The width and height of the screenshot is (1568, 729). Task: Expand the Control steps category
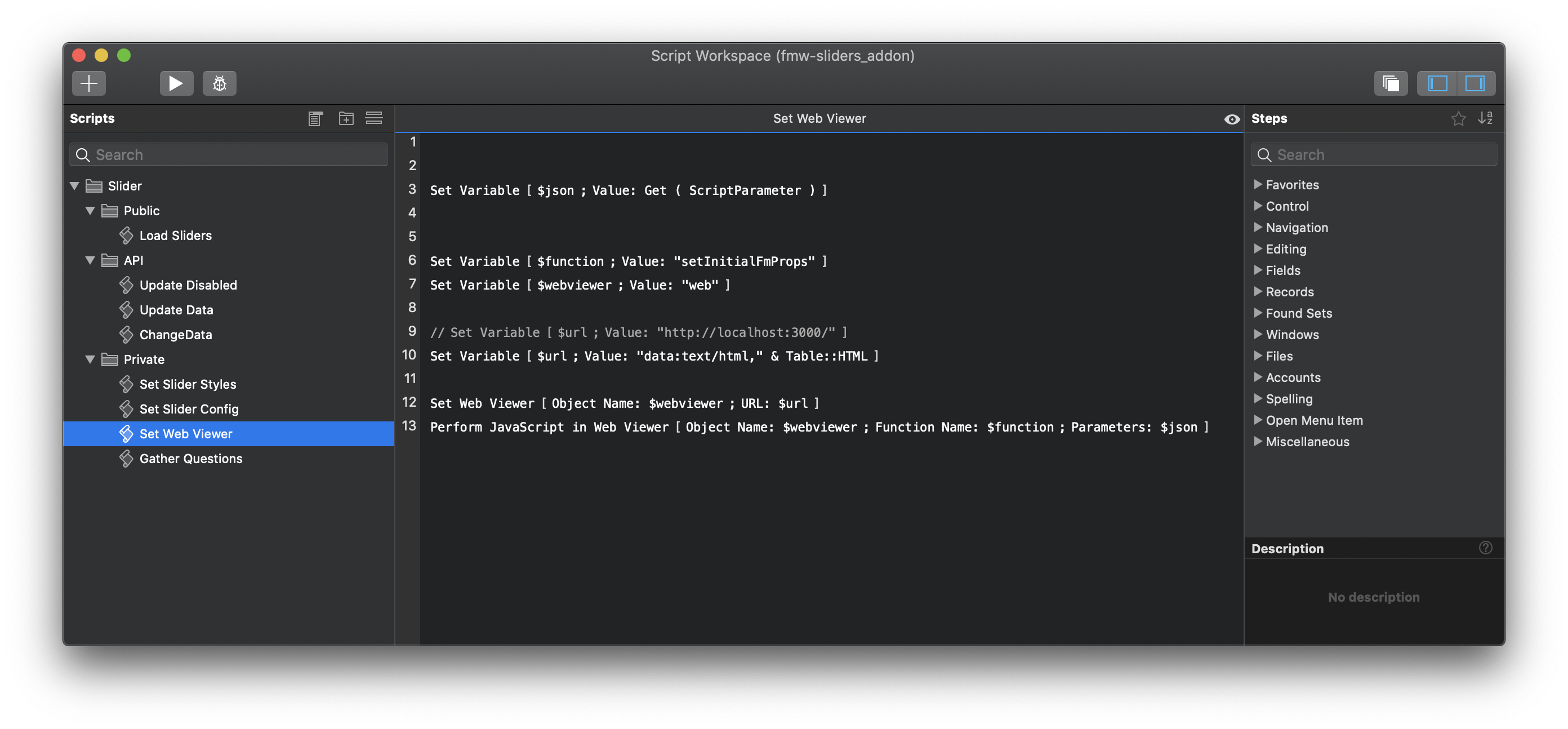[1258, 206]
